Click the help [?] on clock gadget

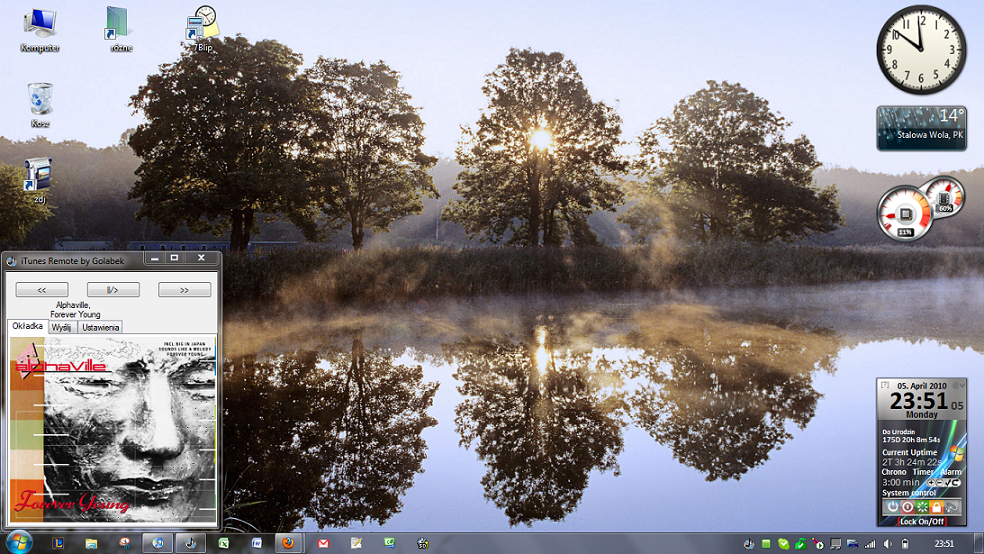(x=884, y=384)
